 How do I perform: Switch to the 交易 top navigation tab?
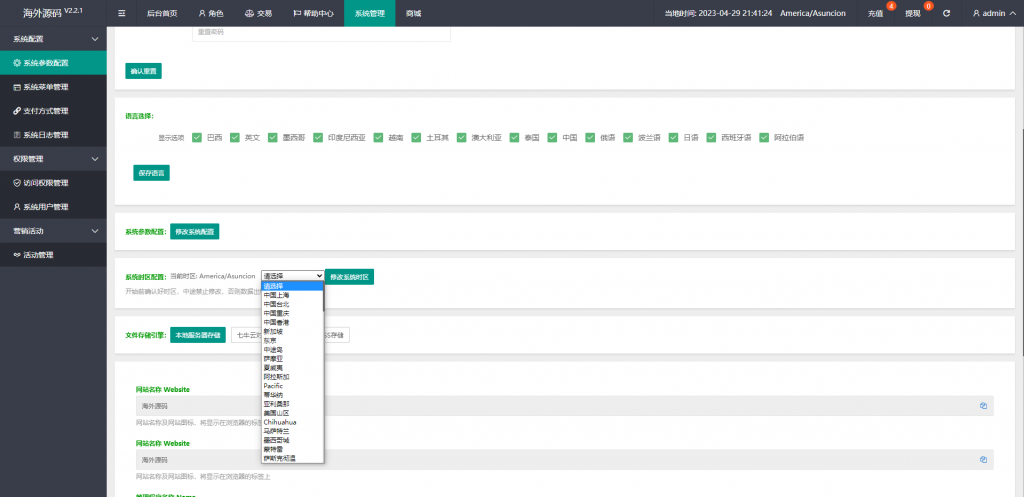pos(257,13)
